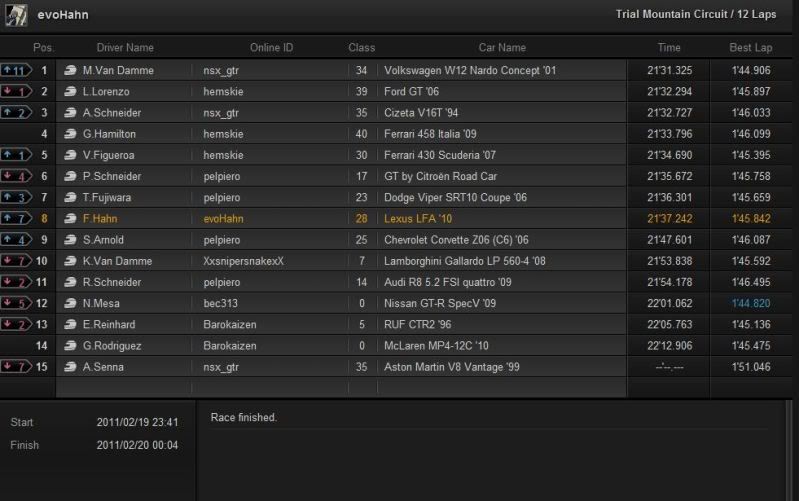This screenshot has height=501, width=799.
Task: Select driver name F.Hahn highlighted row
Action: [100, 219]
